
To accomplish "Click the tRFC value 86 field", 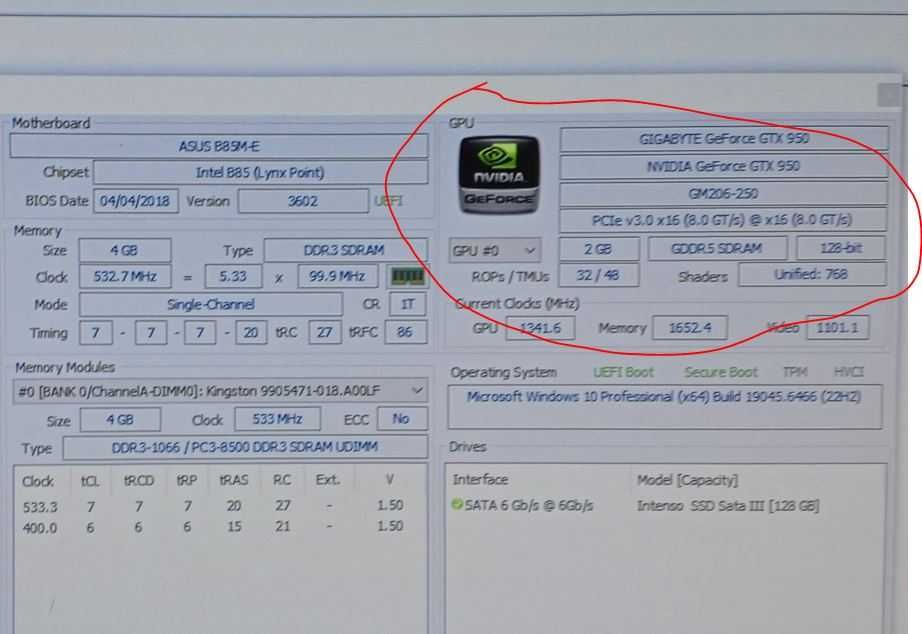I will click(405, 332).
